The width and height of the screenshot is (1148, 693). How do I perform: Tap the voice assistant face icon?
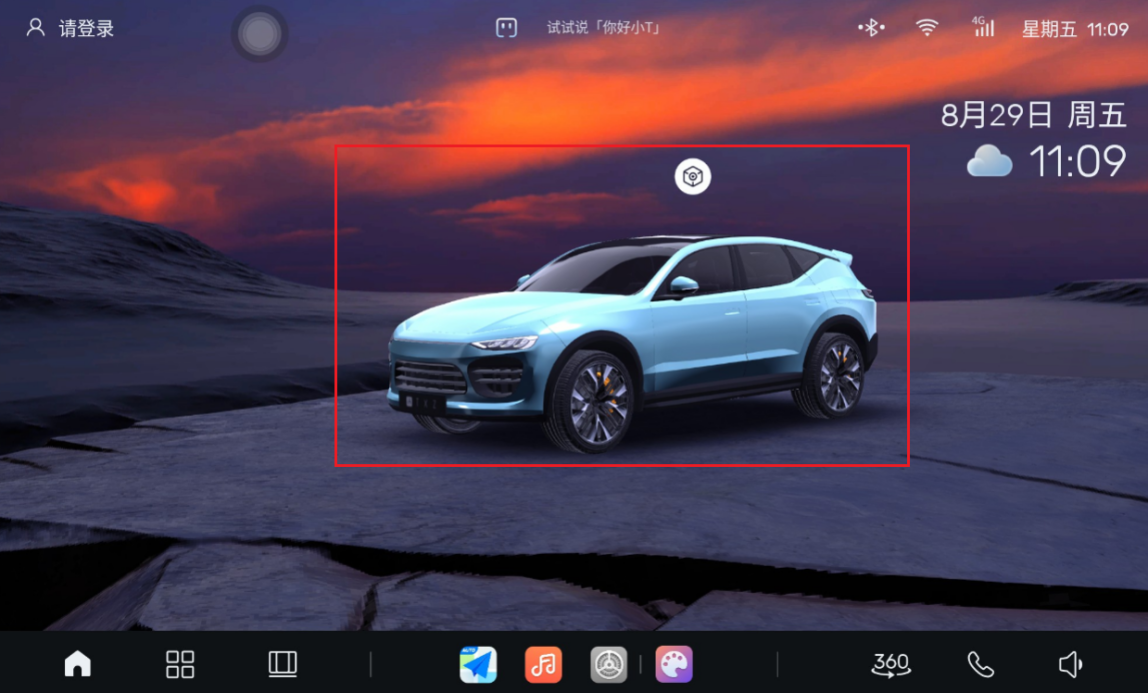pyautogui.click(x=506, y=28)
